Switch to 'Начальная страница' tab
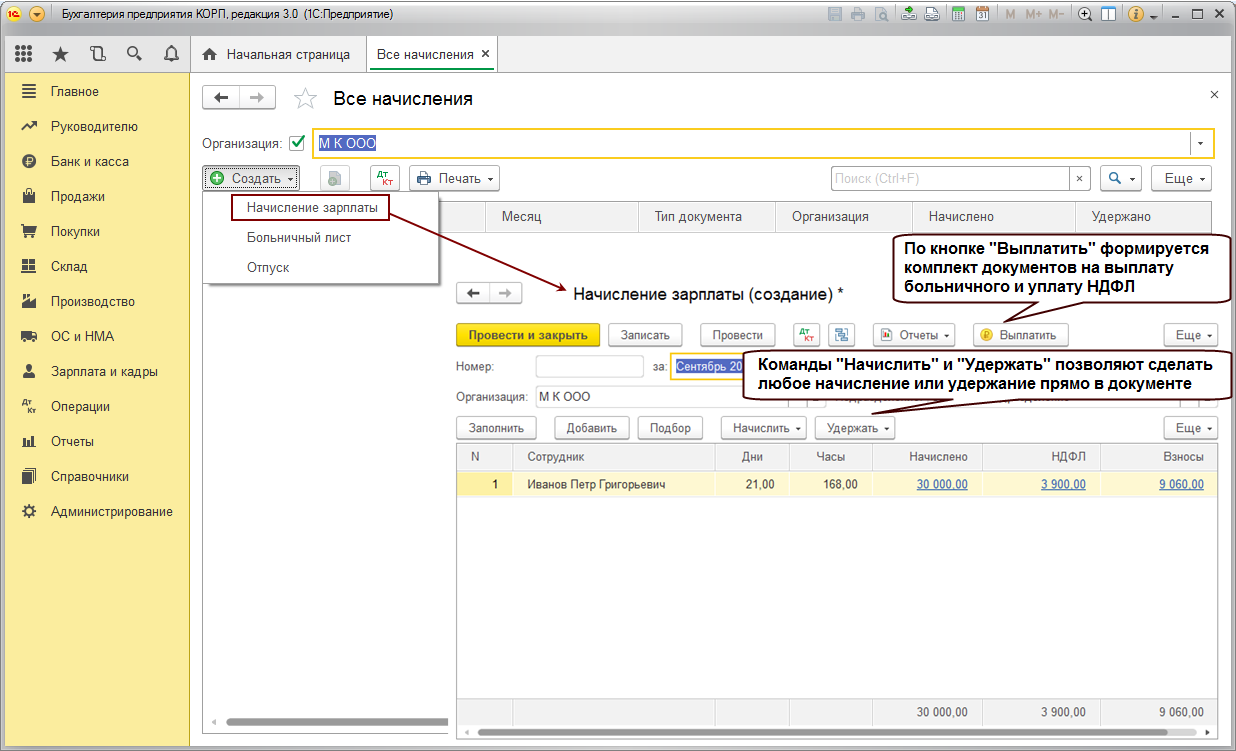The width and height of the screenshot is (1236, 751). coord(277,54)
